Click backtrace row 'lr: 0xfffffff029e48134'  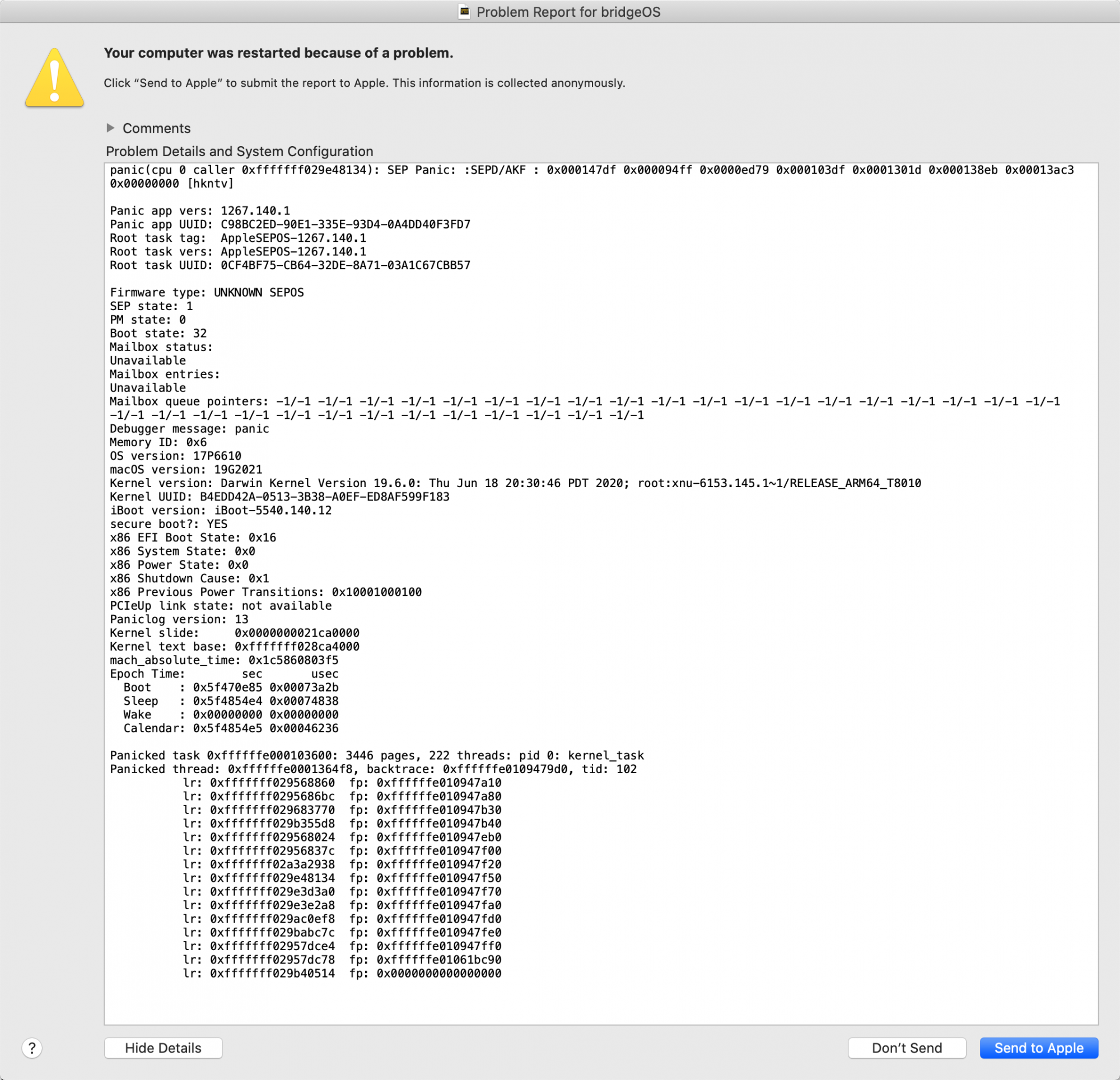(342, 878)
